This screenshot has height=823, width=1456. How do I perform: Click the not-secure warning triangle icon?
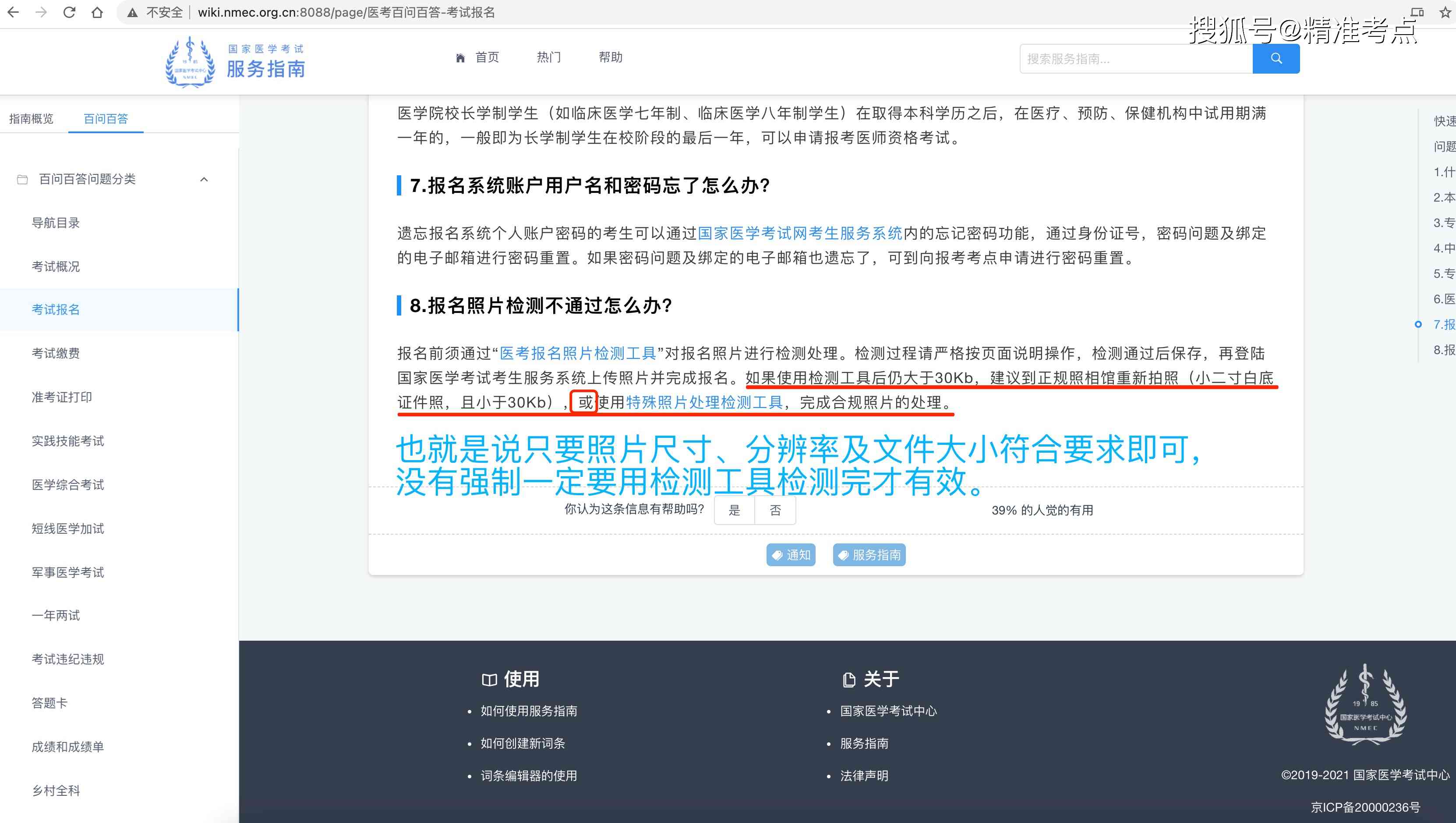coord(132,12)
